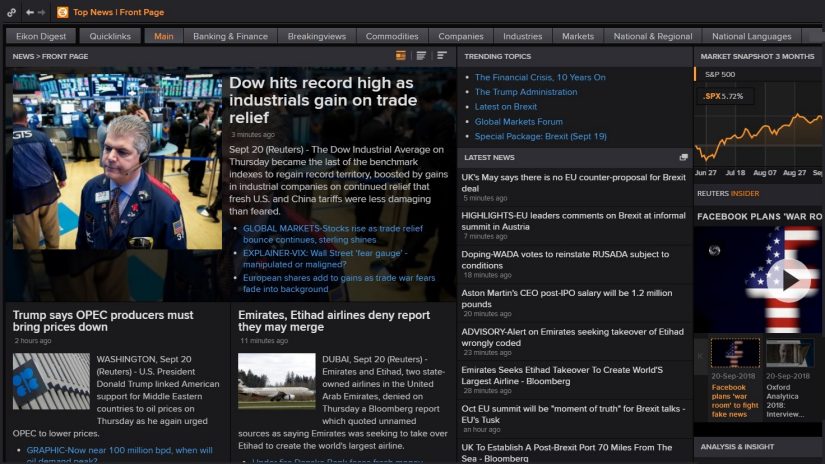Screen dimensions: 825x464
Task: Switch to the Markets tab
Action: 578,36
